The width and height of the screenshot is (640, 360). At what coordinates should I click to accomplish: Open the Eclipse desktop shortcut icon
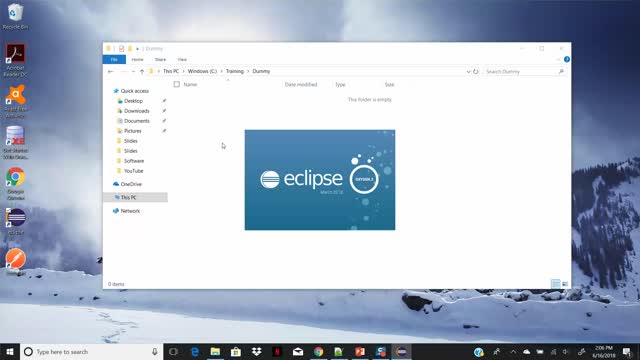coord(16,218)
